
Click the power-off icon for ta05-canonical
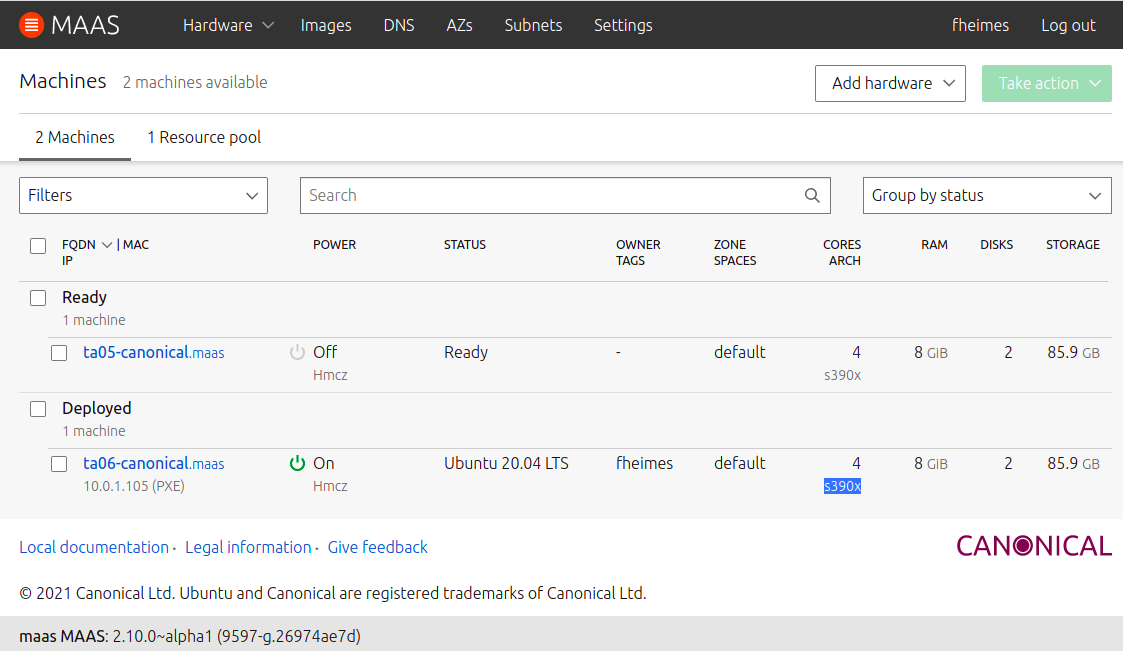pyautogui.click(x=297, y=352)
